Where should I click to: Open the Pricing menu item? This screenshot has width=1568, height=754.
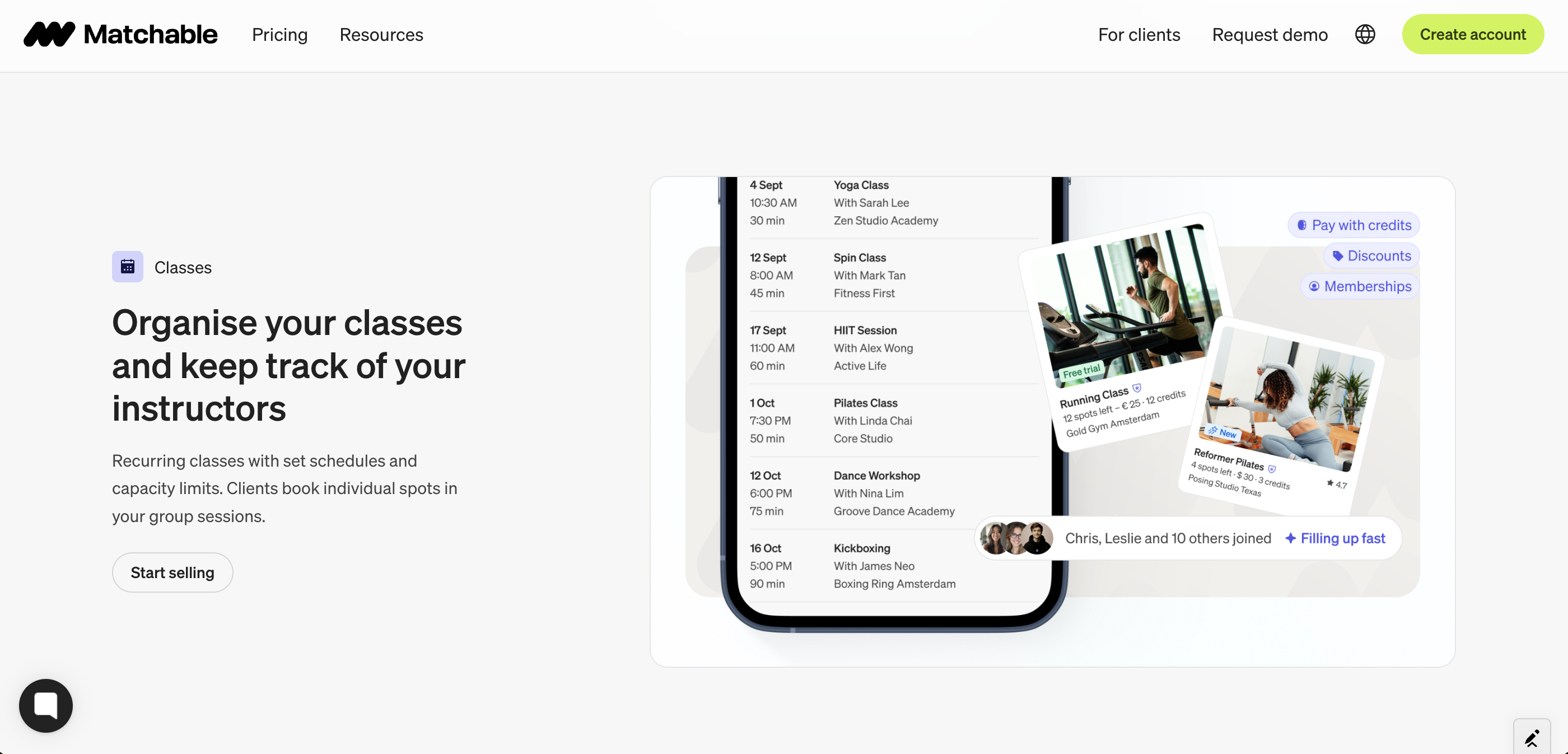pyautogui.click(x=280, y=35)
